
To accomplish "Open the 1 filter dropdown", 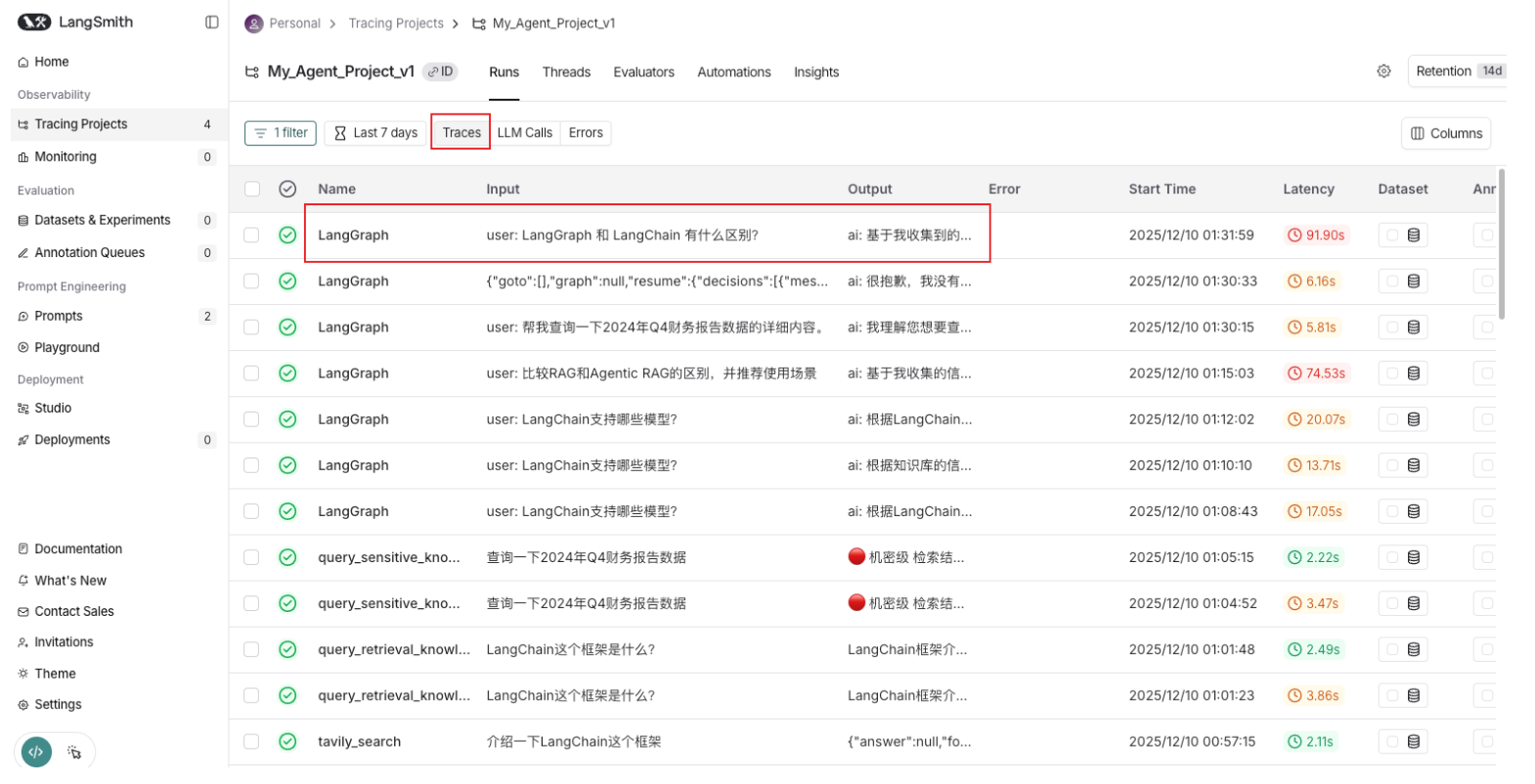I will [281, 133].
